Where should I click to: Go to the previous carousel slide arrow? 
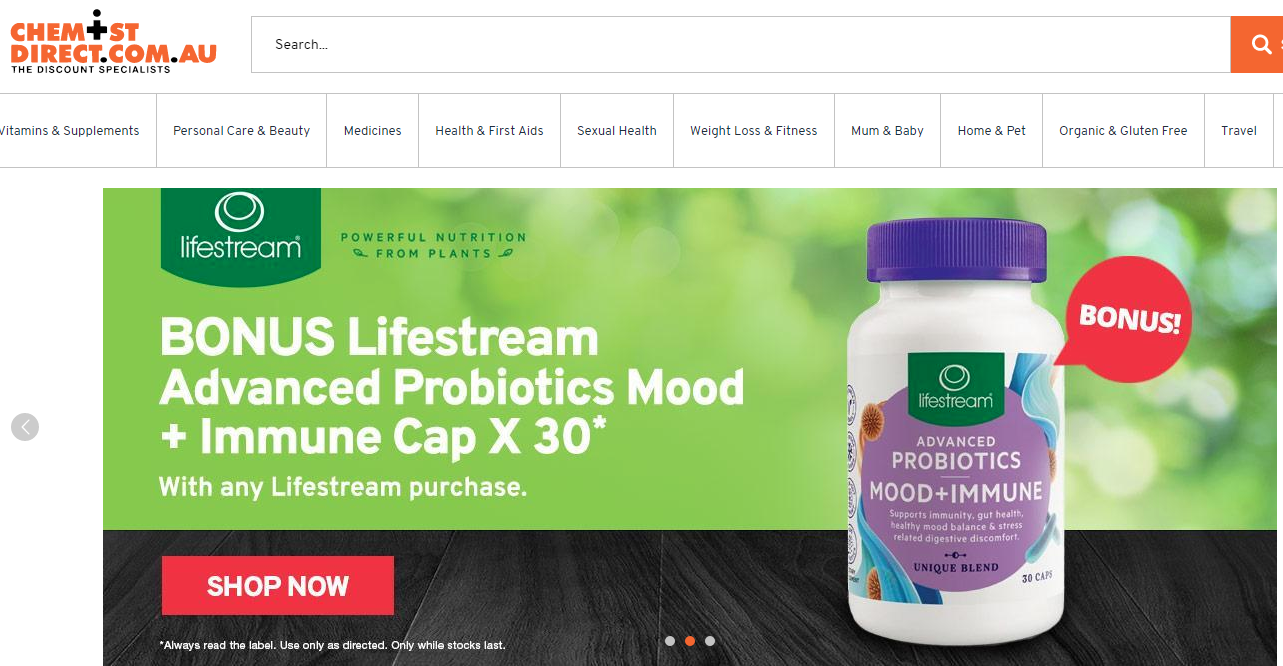pos(25,427)
